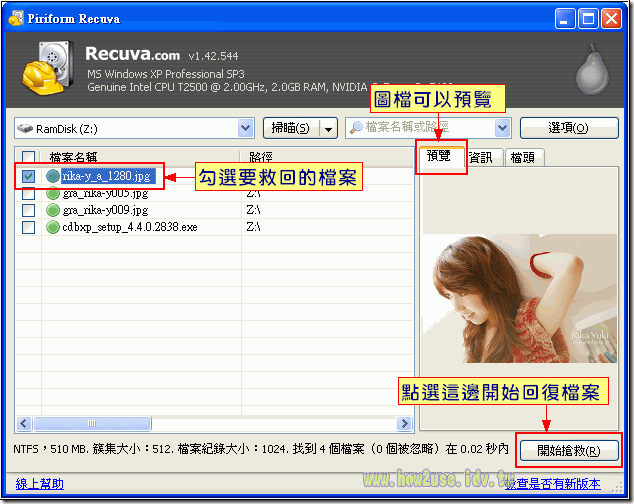Click the scroll right arrow of file list
The height and width of the screenshot is (504, 634).
pos(404,424)
